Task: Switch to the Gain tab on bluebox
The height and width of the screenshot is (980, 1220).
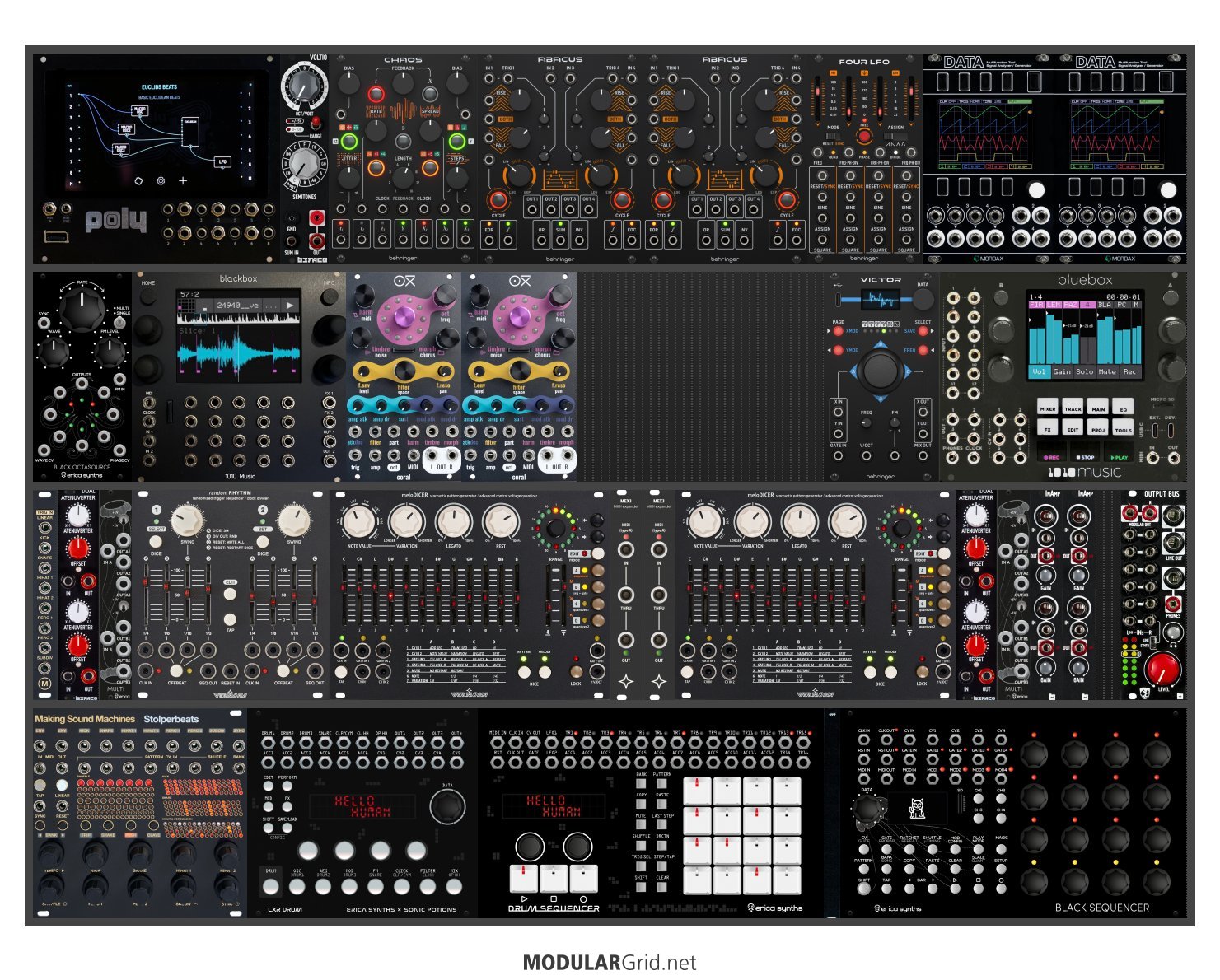Action: [x=1062, y=371]
